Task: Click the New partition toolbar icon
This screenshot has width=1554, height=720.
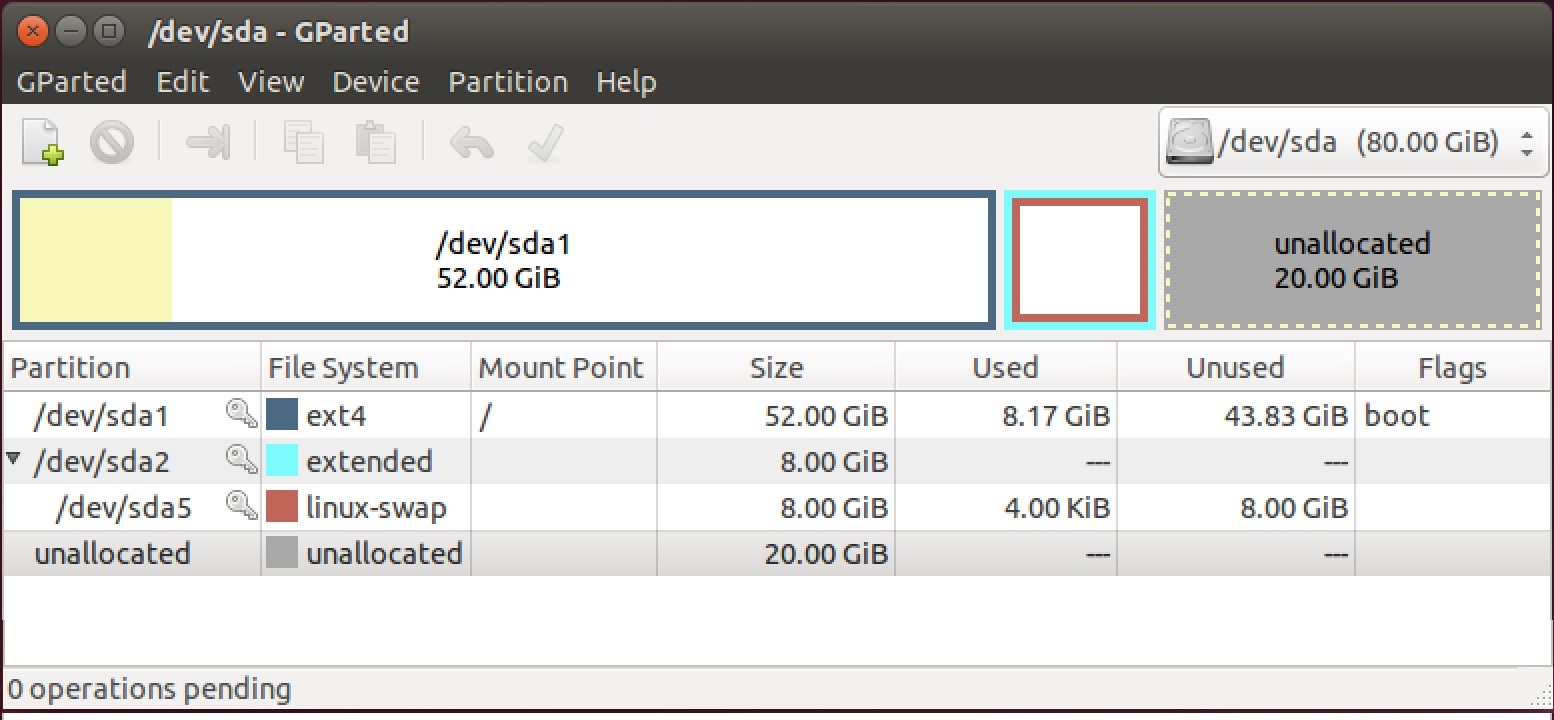Action: [x=43, y=142]
